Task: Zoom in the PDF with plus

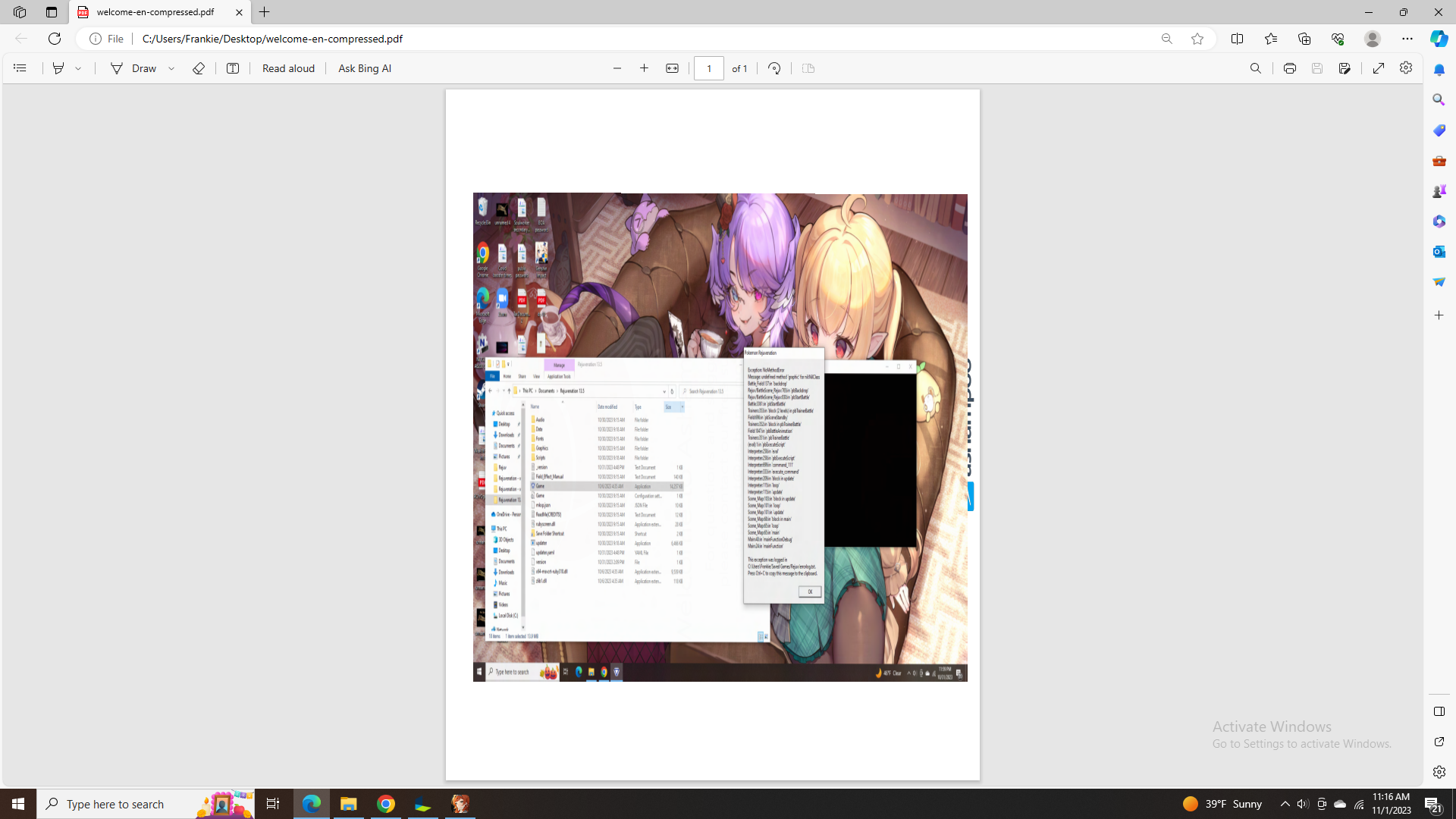Action: [x=645, y=68]
